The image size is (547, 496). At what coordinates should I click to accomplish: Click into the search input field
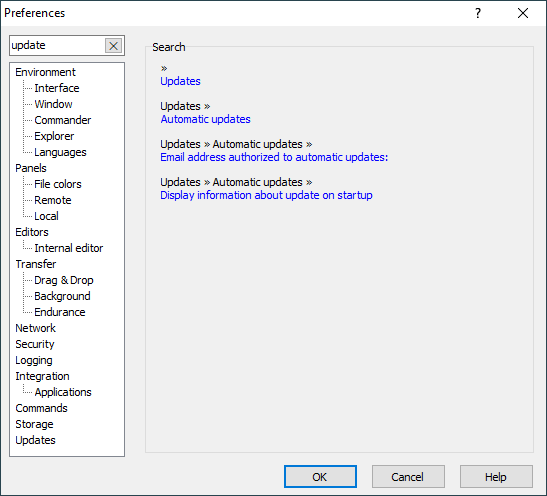[x=58, y=46]
